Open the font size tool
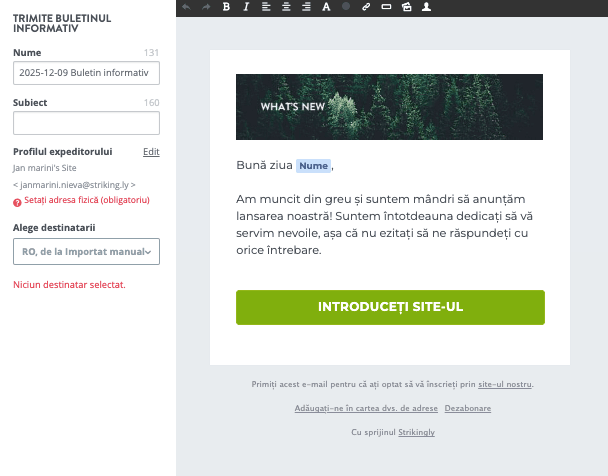 click(x=326, y=7)
